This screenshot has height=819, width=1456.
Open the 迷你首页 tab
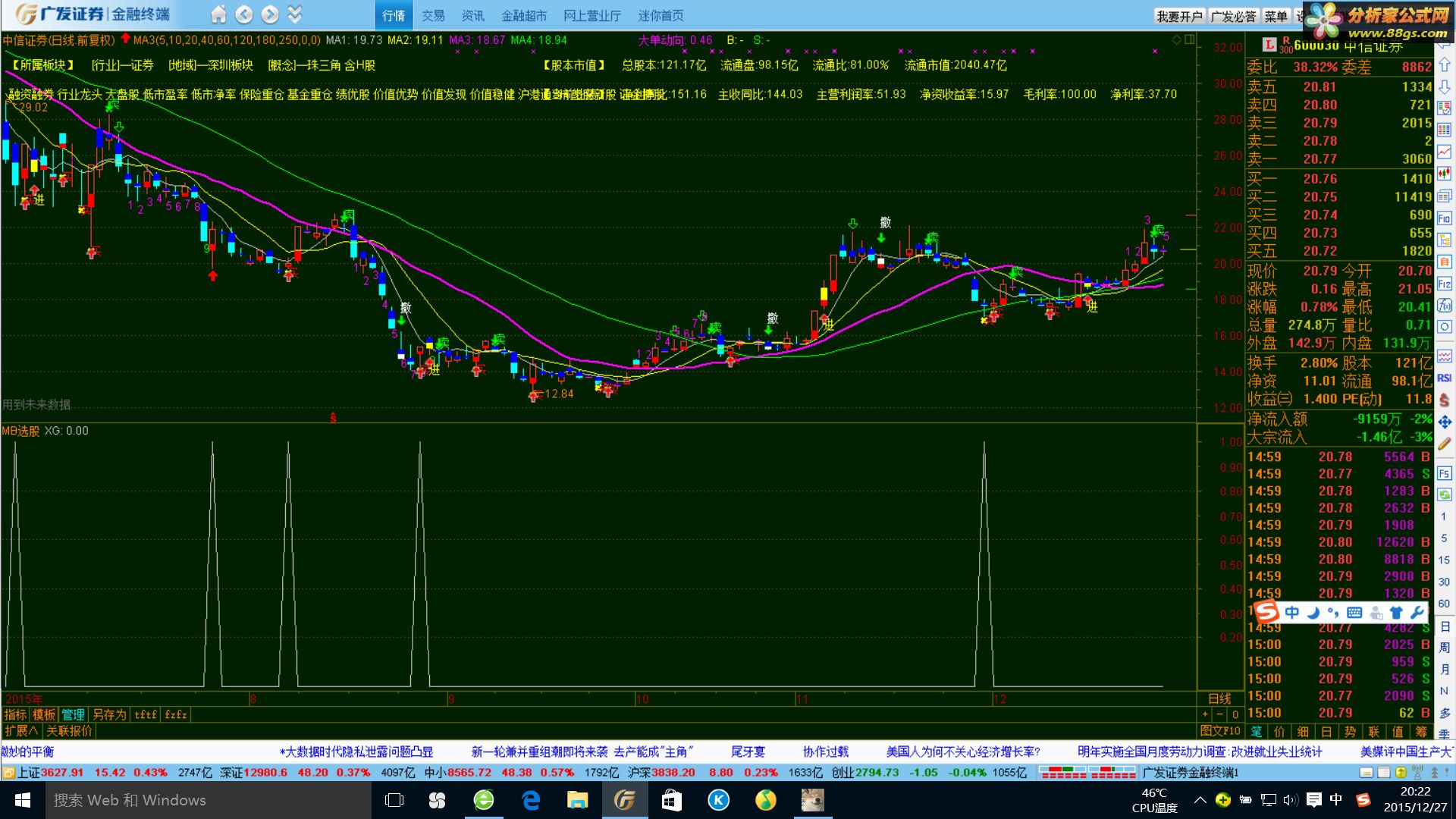pyautogui.click(x=661, y=15)
